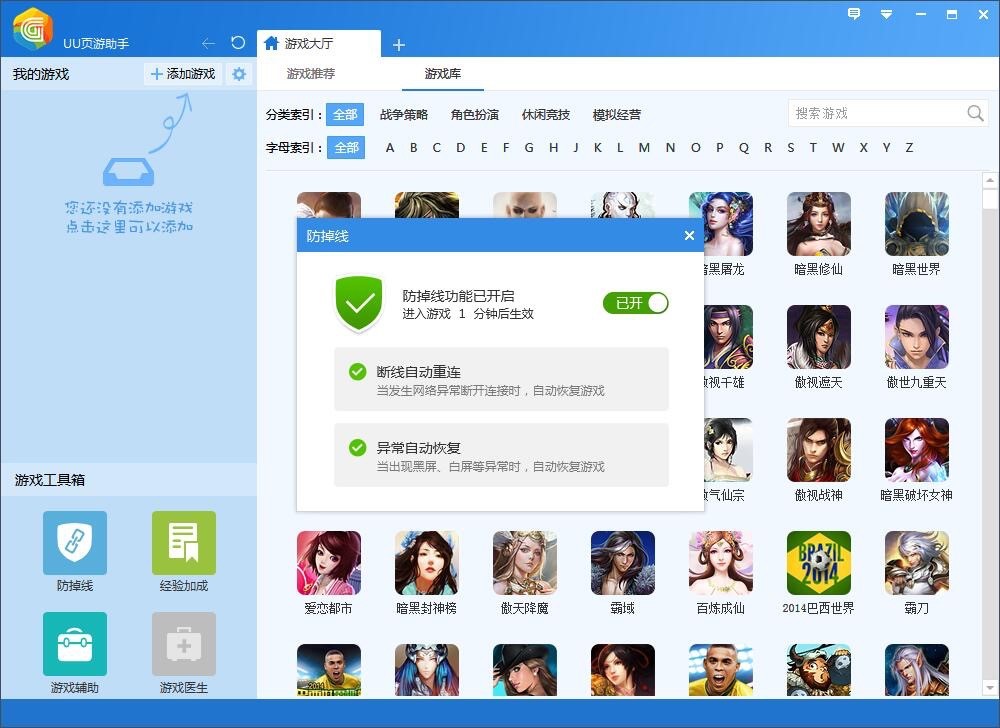Screen dimensions: 1000x728
Task: Open the 防掉线 anti-disconnect tool
Action: 75,542
